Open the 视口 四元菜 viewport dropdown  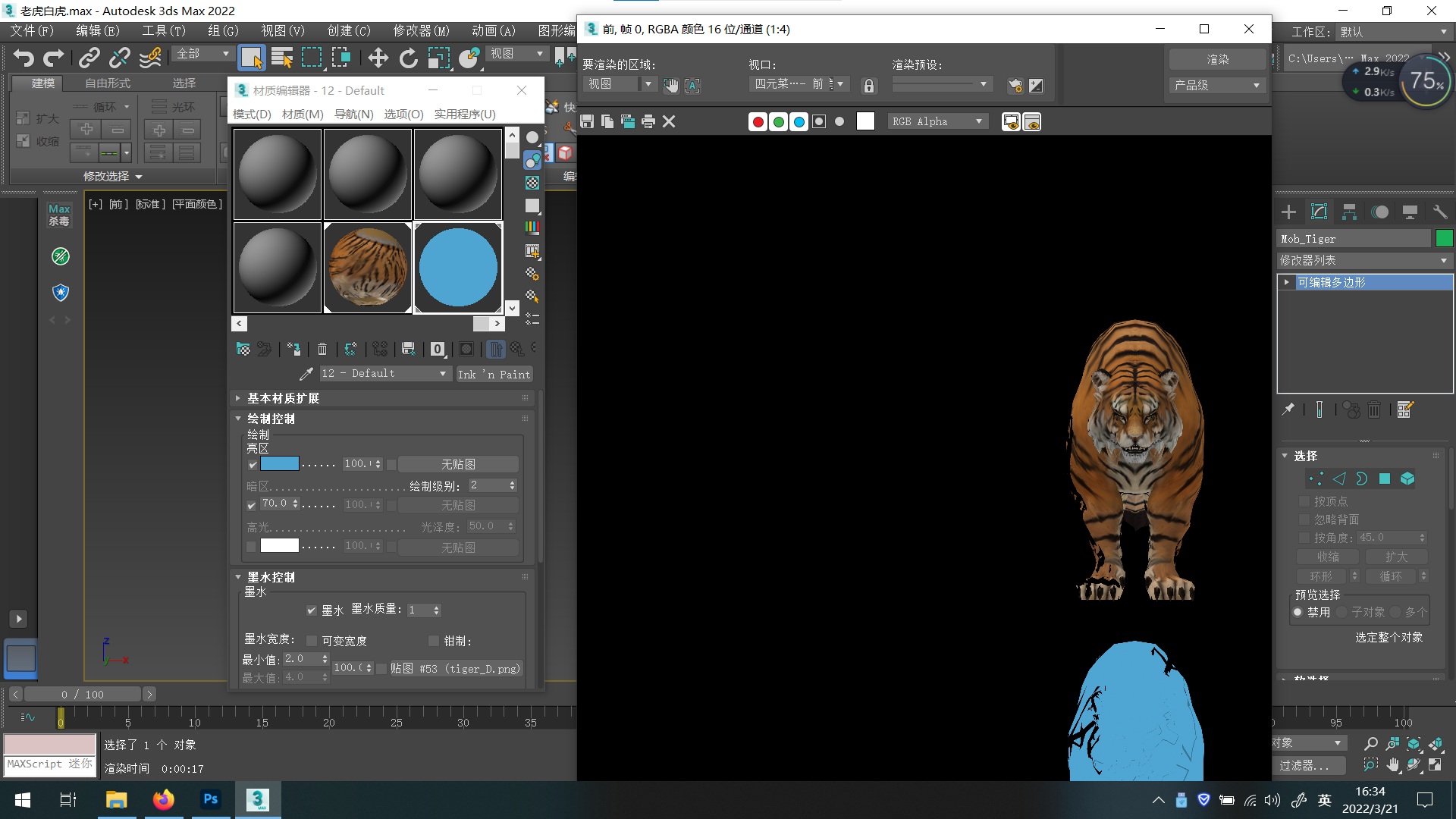point(799,84)
